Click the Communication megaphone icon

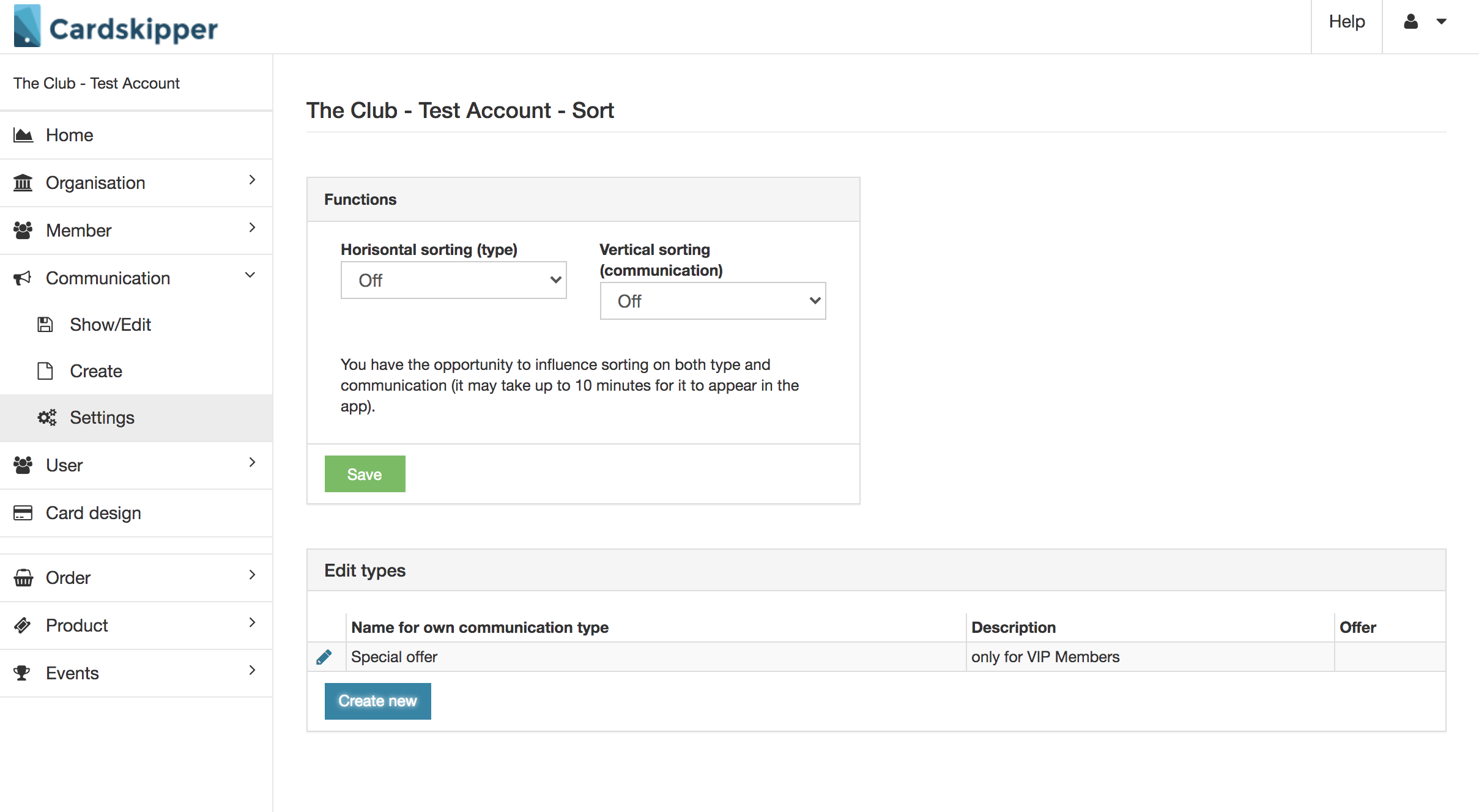pyautogui.click(x=23, y=278)
